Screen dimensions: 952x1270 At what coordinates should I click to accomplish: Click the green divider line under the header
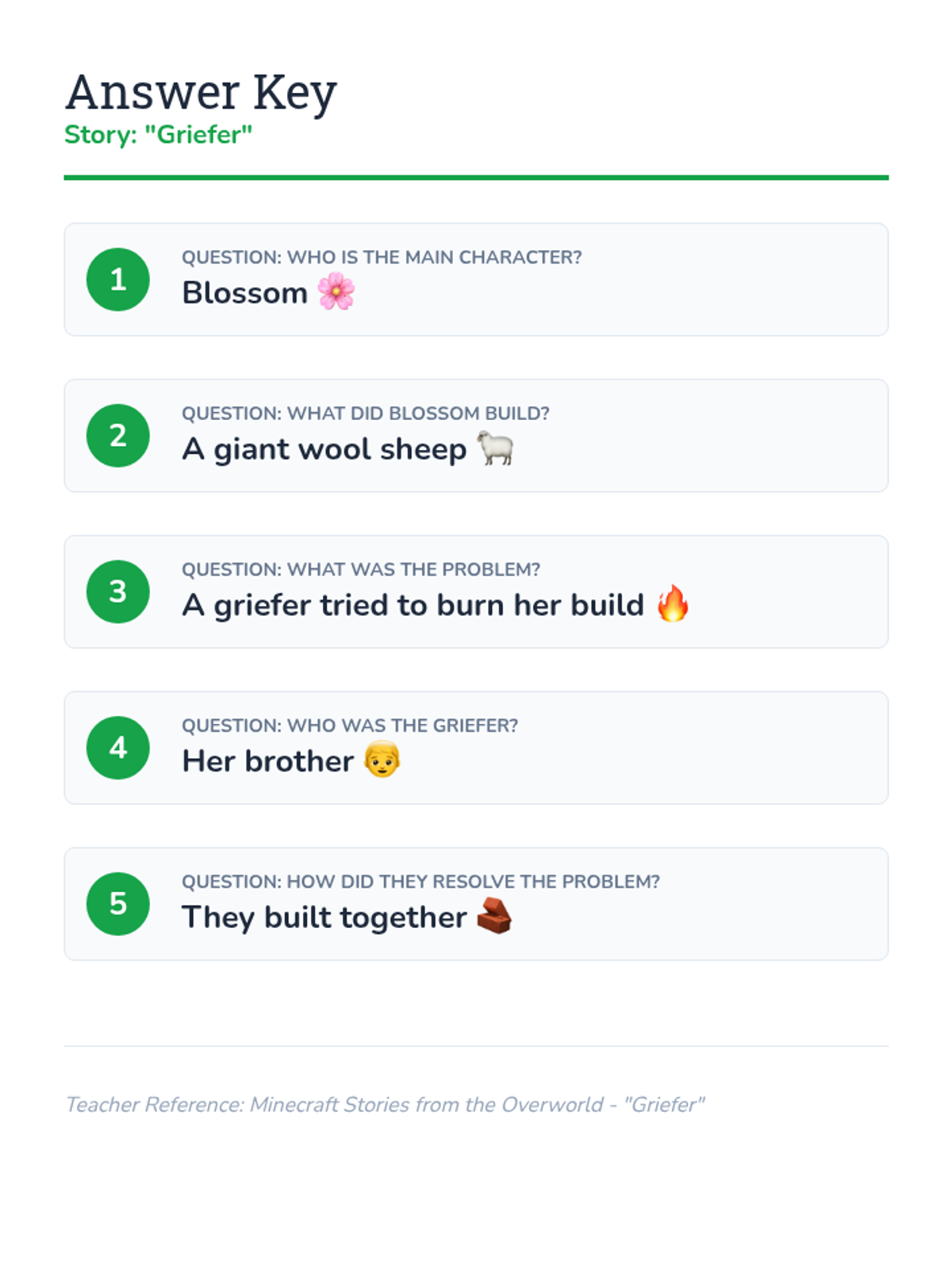[476, 178]
